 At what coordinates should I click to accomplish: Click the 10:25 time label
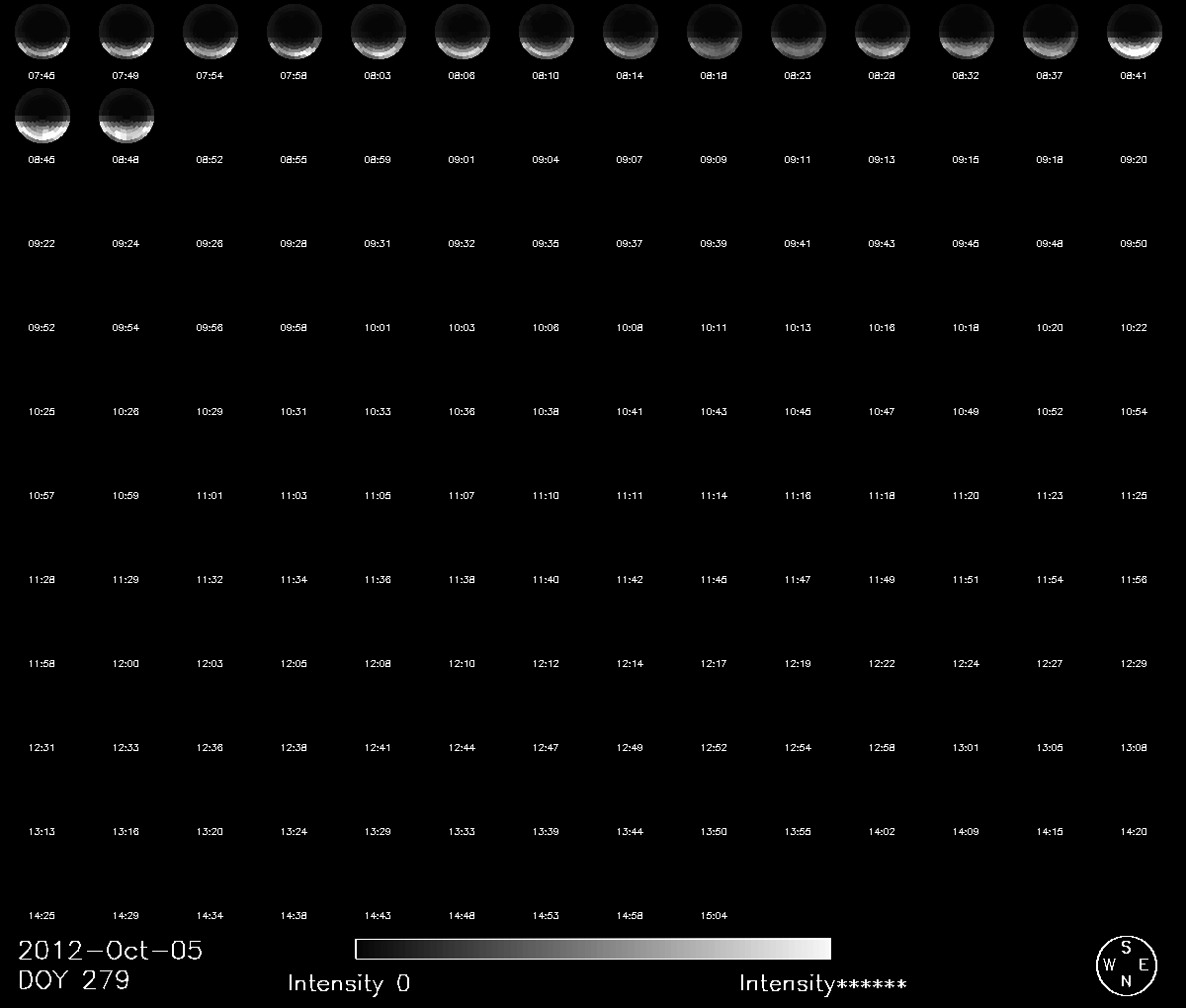click(42, 411)
